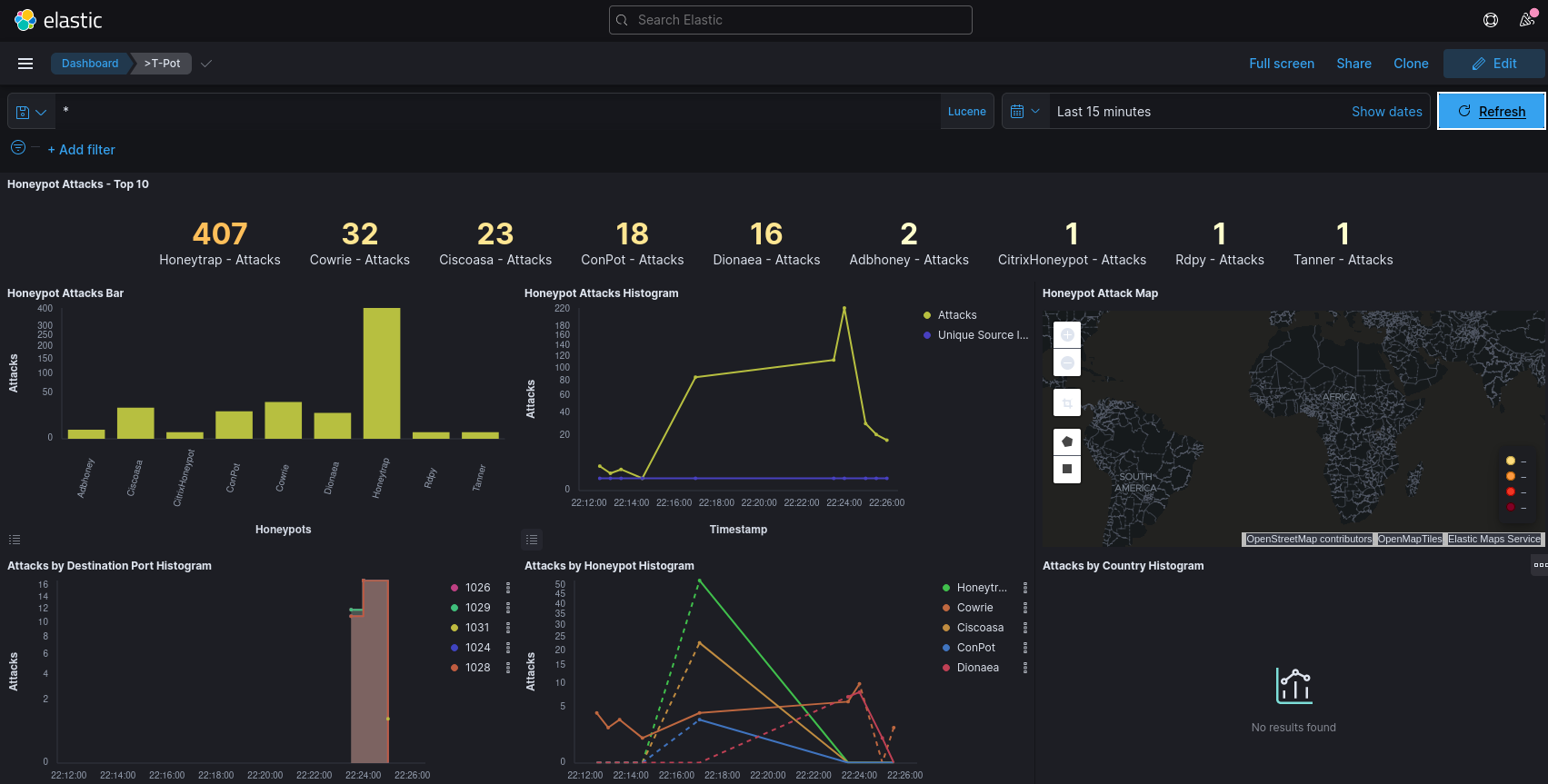Click the >T-Pot breadcrumb
Viewport: 1548px width, 784px height.
coord(163,64)
